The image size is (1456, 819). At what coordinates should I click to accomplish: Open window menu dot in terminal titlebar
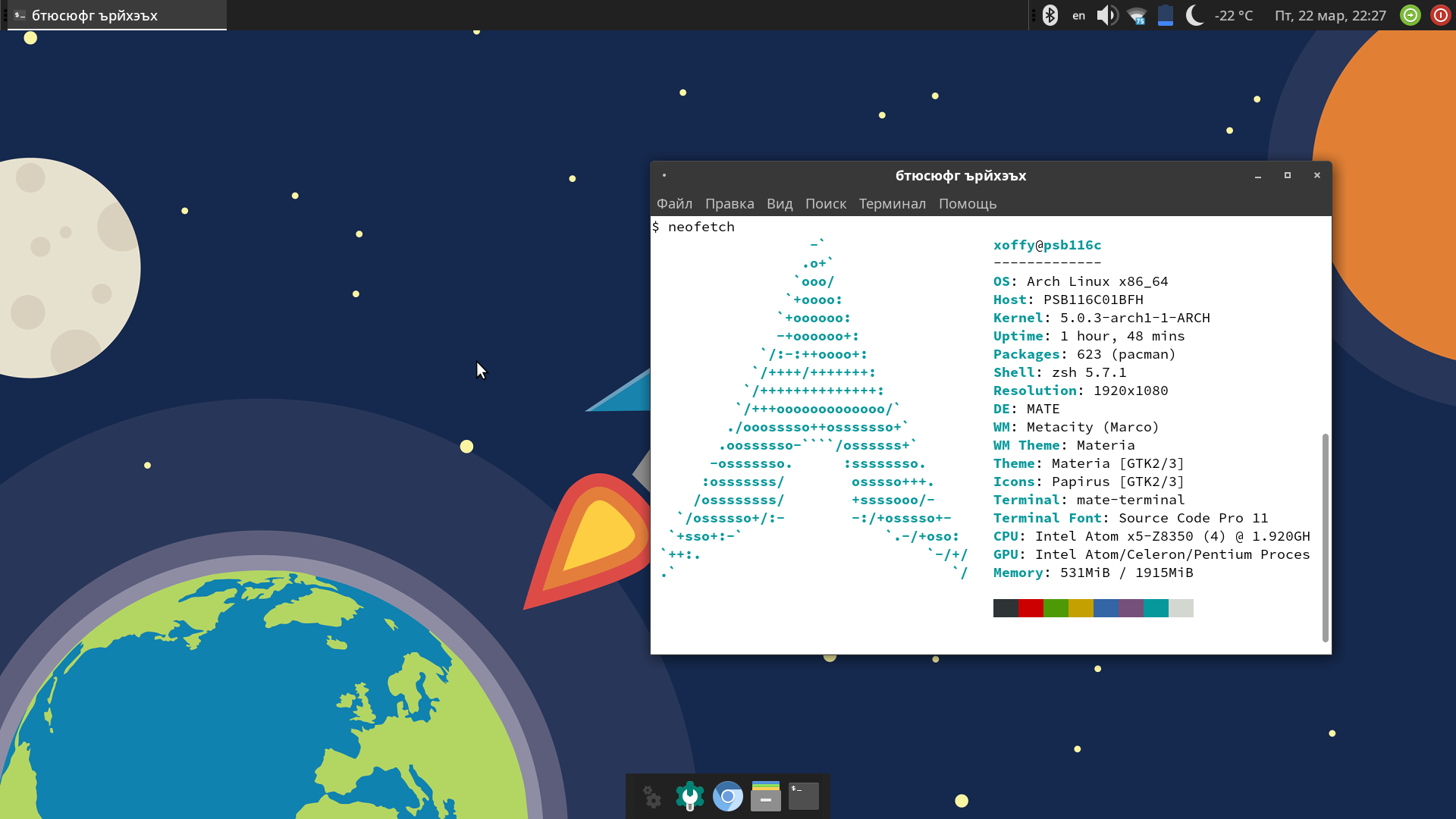664,175
